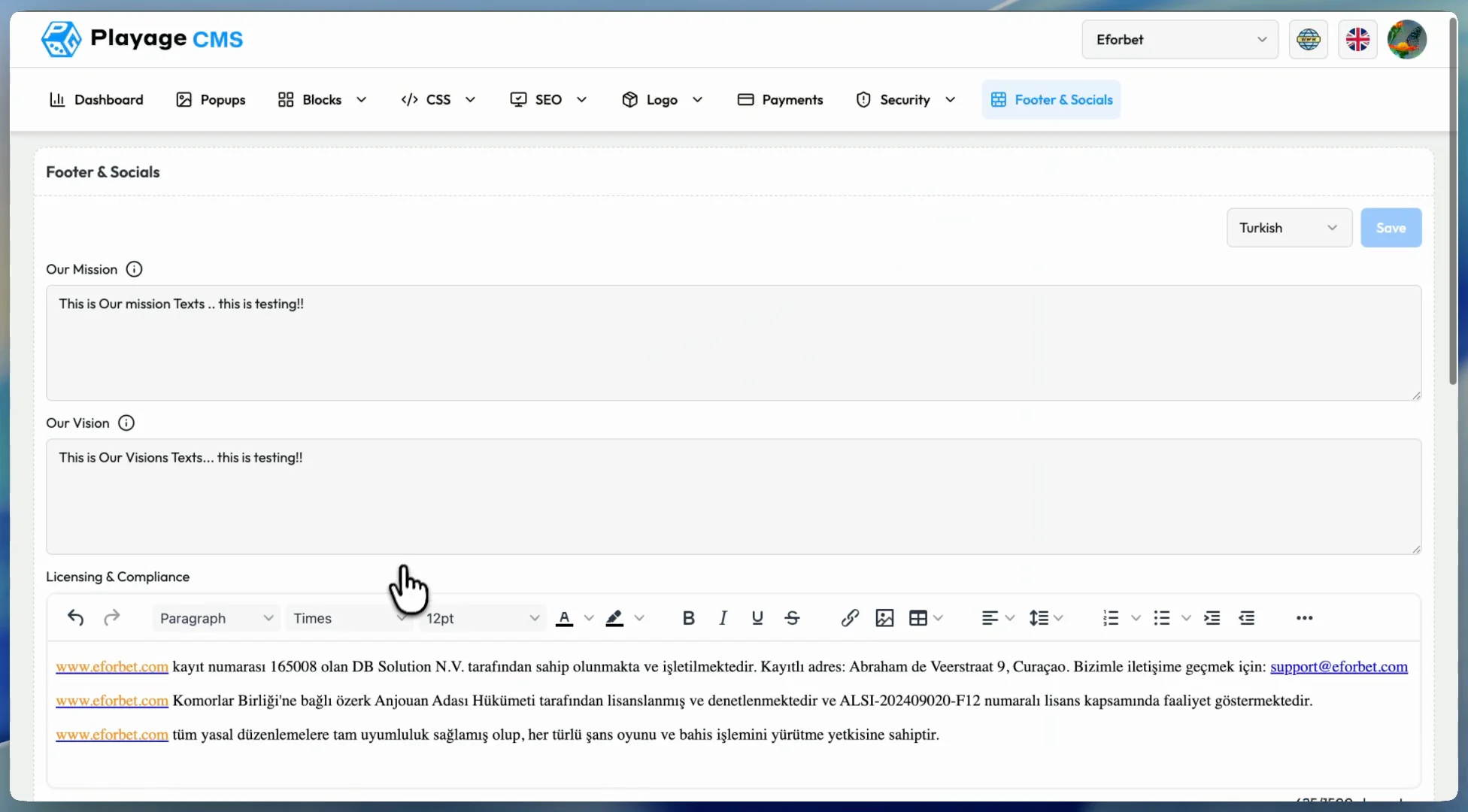Viewport: 1468px width, 812px height.
Task: Click the text alignment icon
Action: (x=990, y=618)
